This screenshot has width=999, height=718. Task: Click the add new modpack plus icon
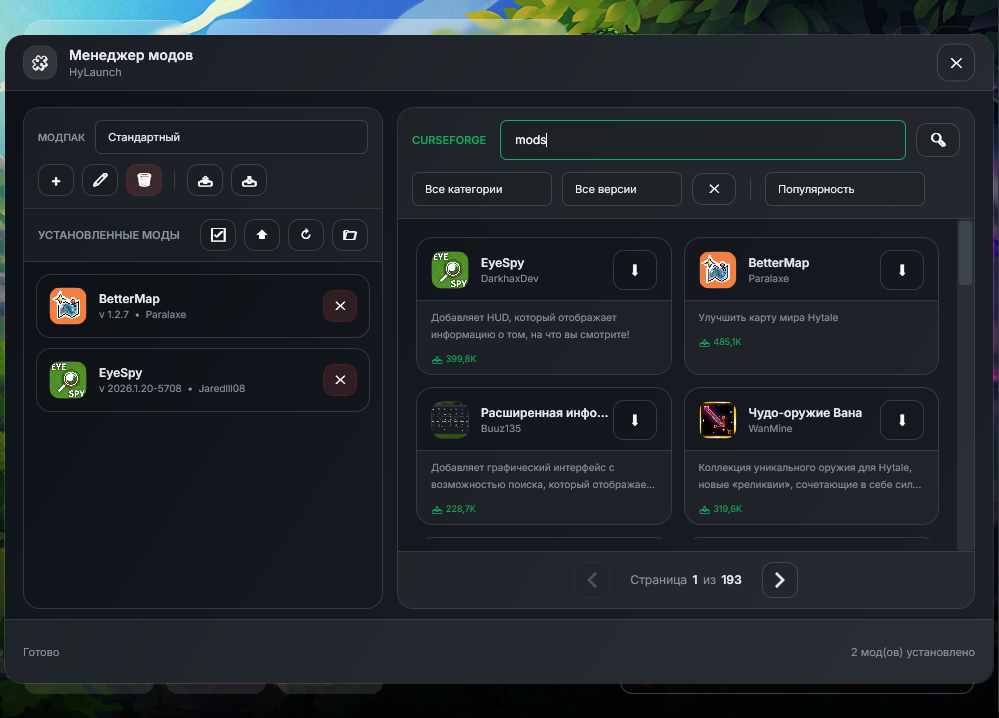pyautogui.click(x=56, y=181)
